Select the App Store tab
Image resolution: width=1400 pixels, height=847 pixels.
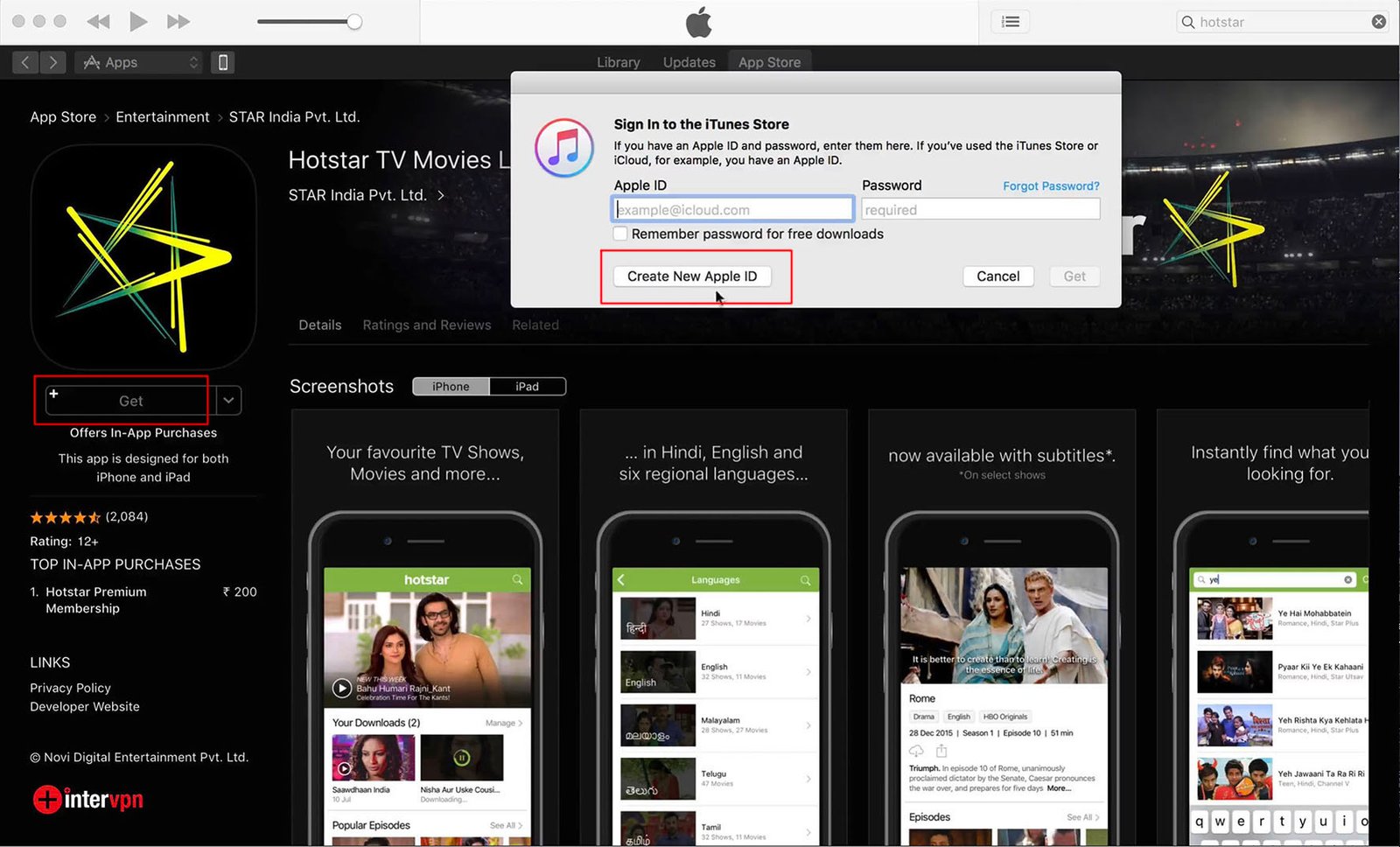tap(769, 62)
